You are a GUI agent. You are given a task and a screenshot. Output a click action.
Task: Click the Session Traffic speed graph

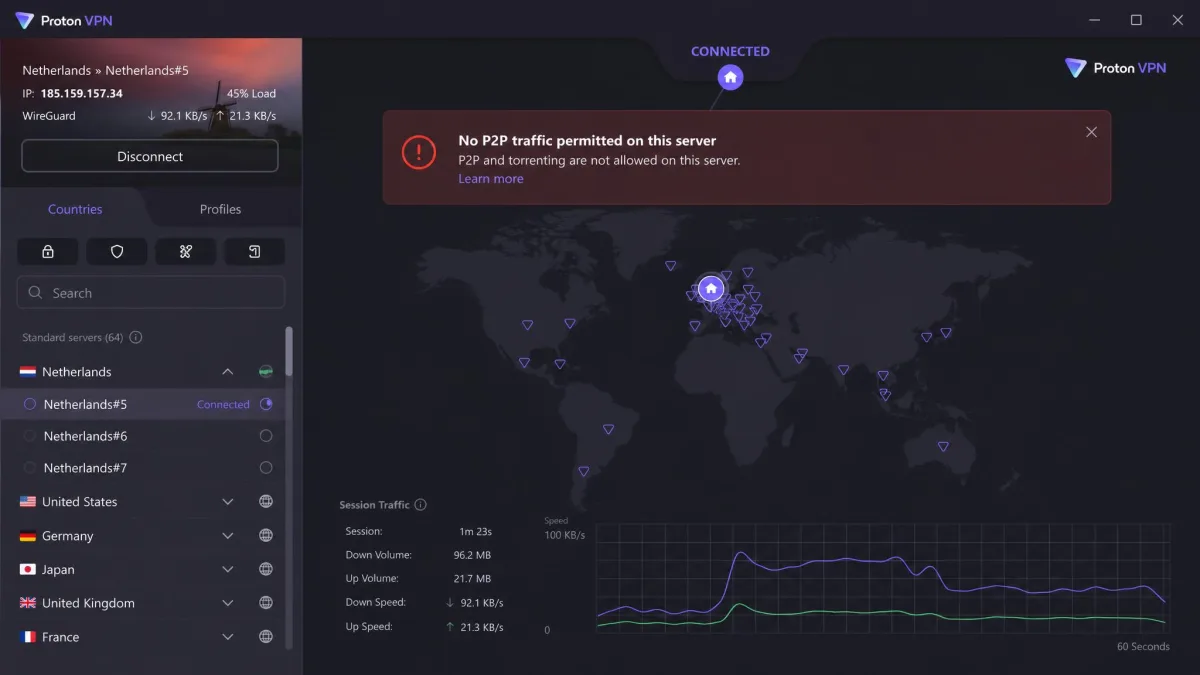[882, 577]
